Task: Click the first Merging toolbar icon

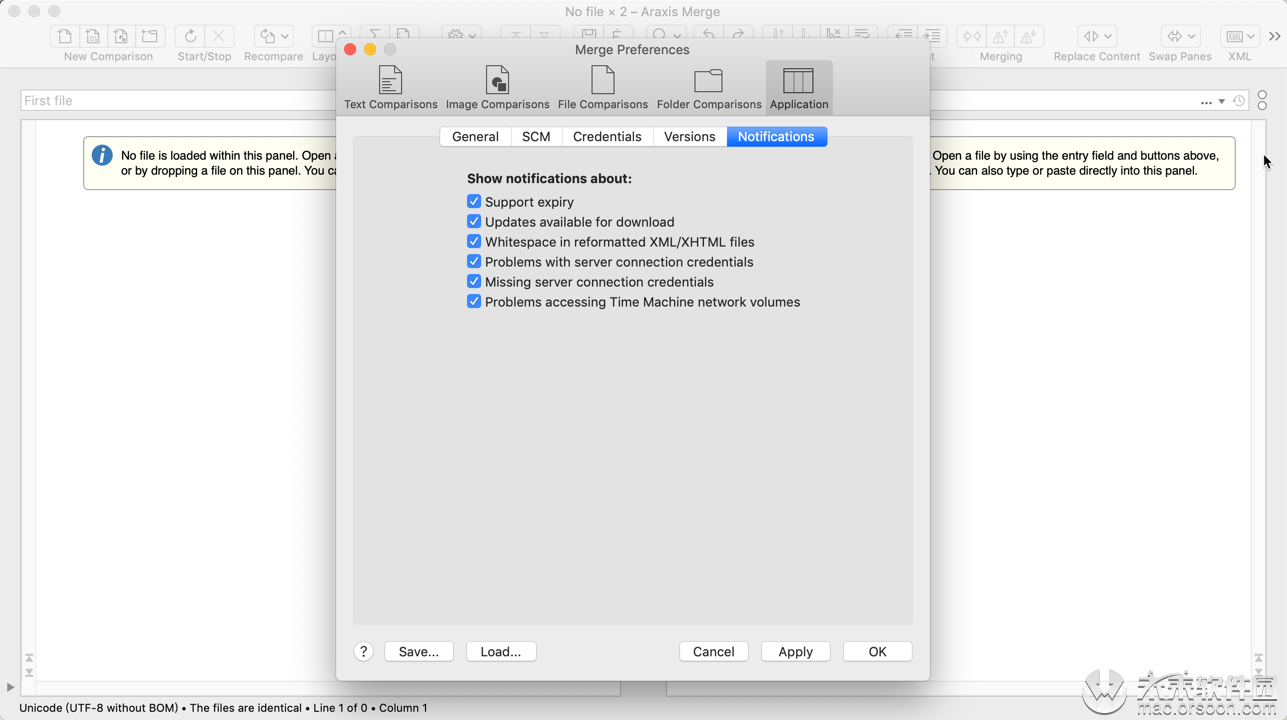Action: [972, 36]
